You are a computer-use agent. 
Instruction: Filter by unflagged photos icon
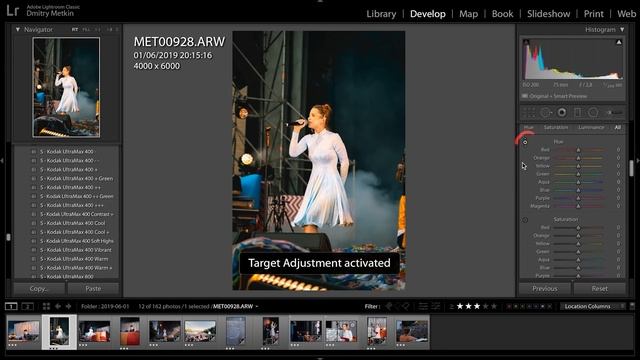click(398, 306)
